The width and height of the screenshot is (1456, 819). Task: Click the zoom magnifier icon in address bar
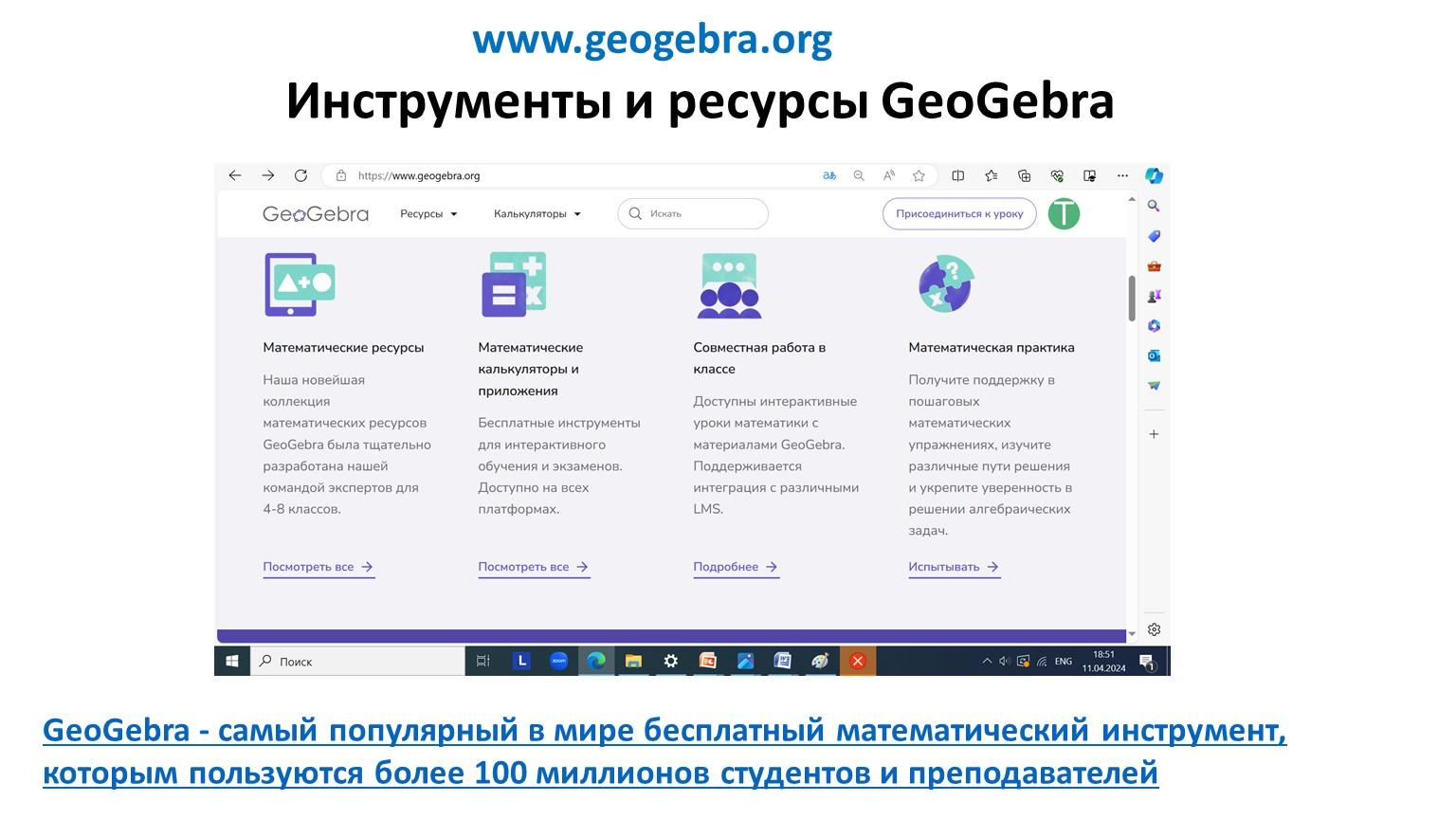[x=859, y=175]
